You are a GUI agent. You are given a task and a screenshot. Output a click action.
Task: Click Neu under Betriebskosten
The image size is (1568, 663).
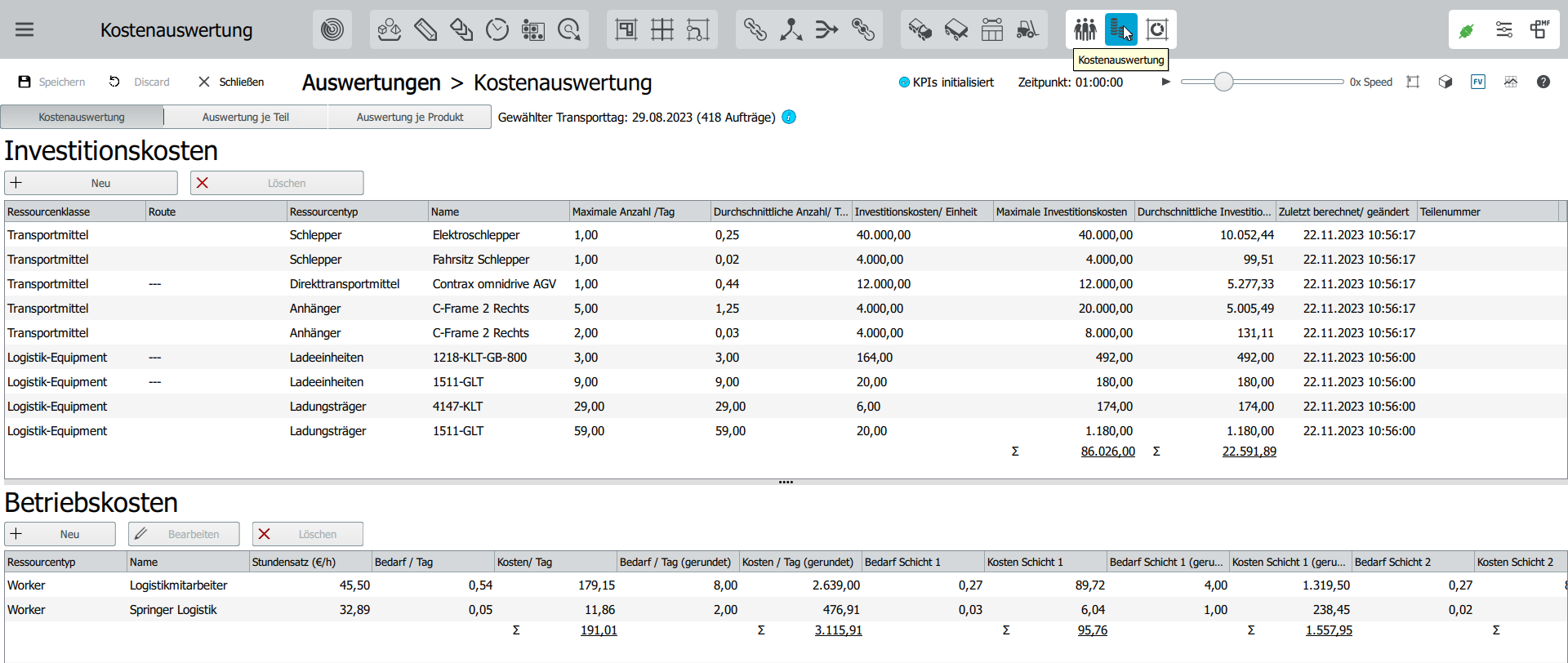point(60,534)
